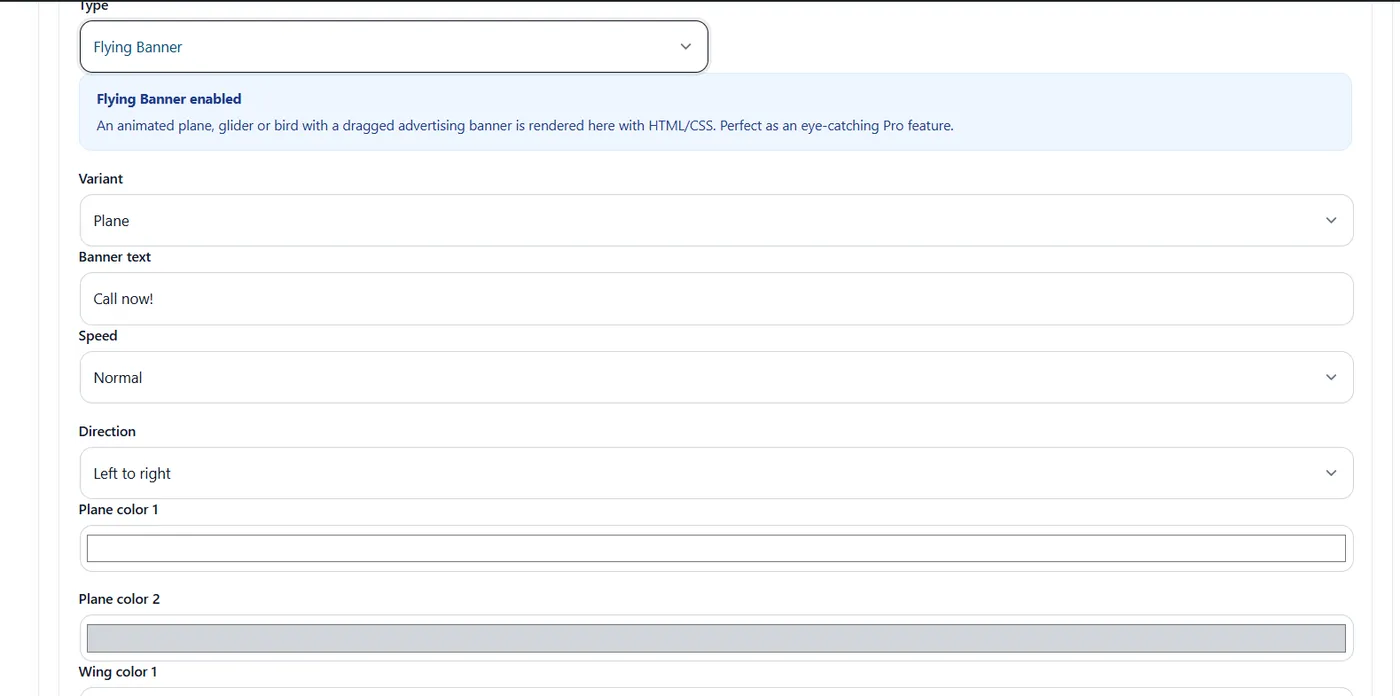Click the 'Plane color 1' label
The image size is (1400, 696).
coord(119,510)
